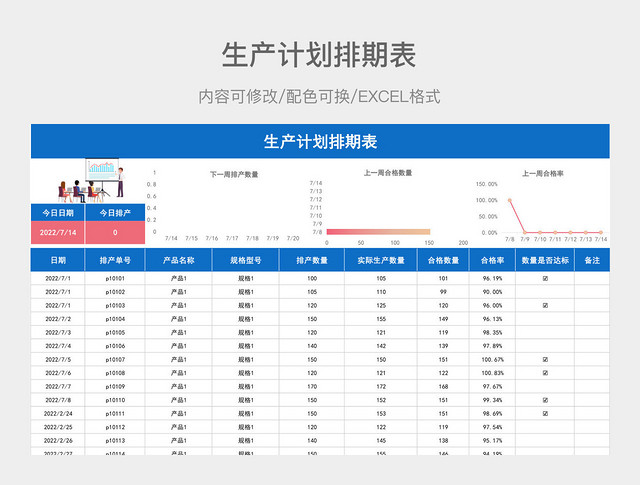Click the 100.67% pass rate cell
The image size is (640, 485).
coord(492,360)
